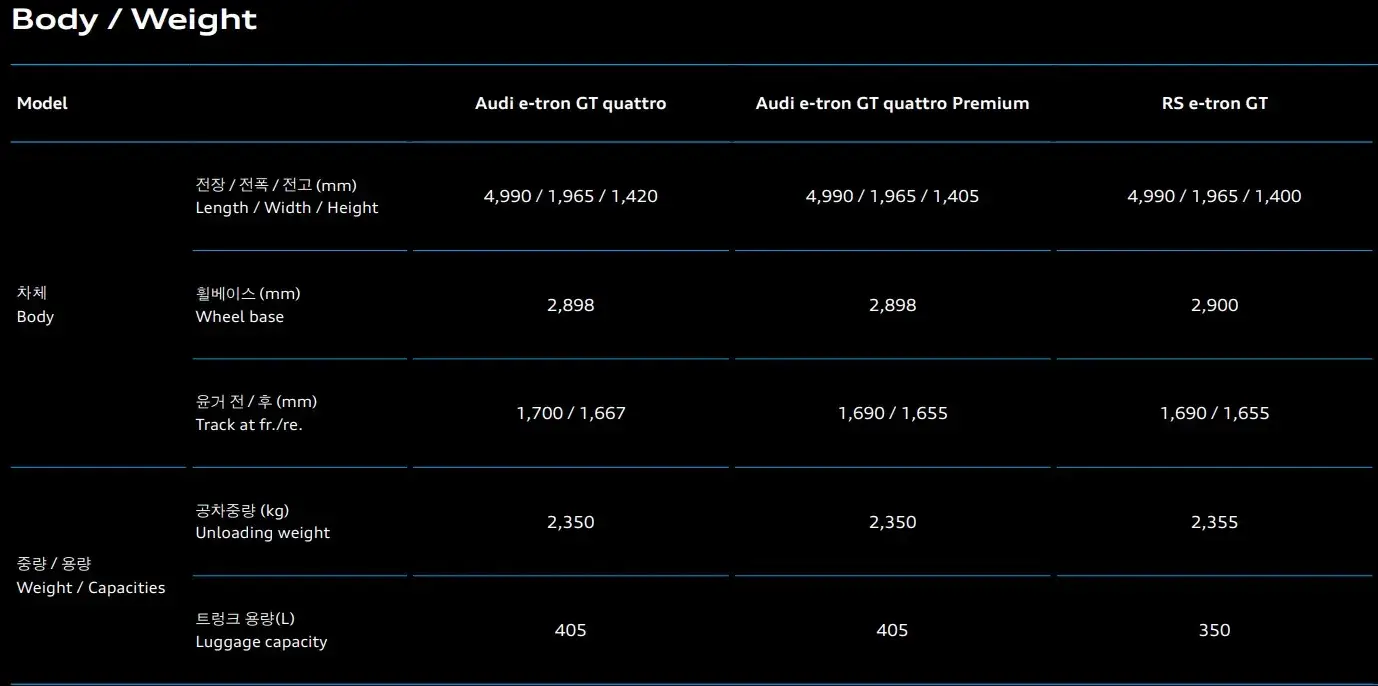Viewport: 1378px width, 686px height.
Task: Click the Track at fr./re. row label
Action: pyautogui.click(x=256, y=413)
